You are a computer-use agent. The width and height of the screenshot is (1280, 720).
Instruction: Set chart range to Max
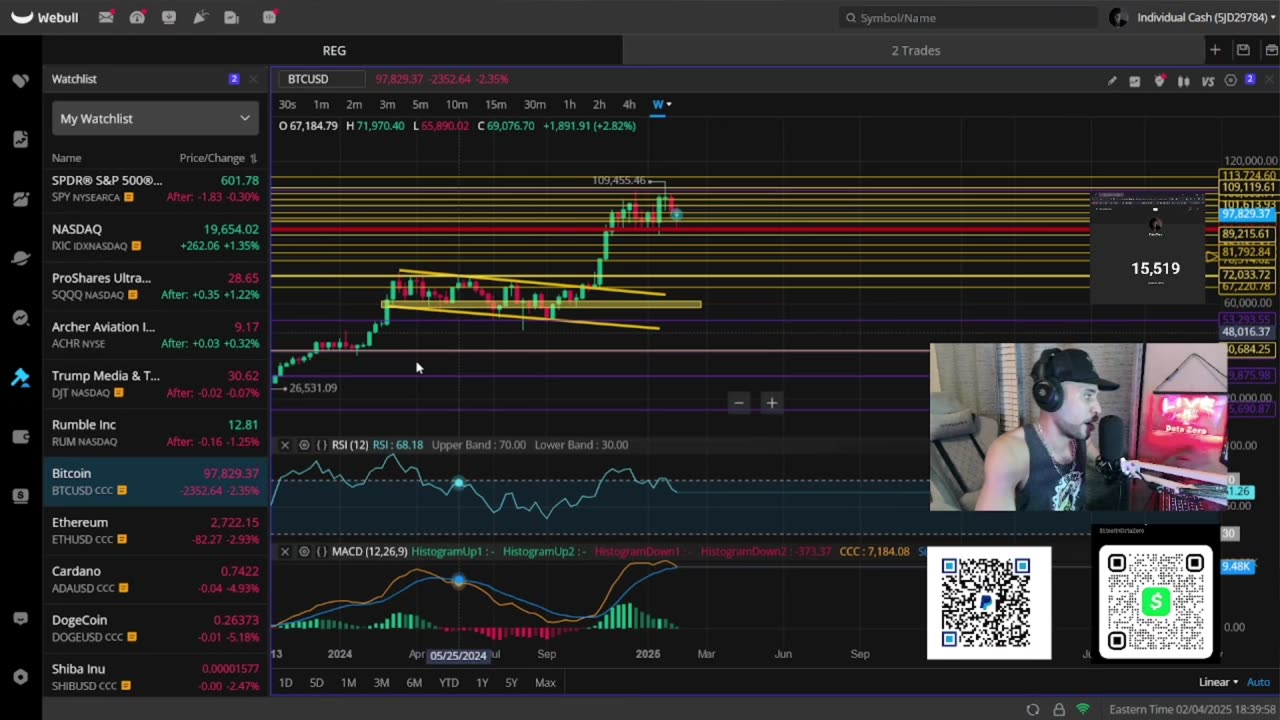click(x=545, y=682)
